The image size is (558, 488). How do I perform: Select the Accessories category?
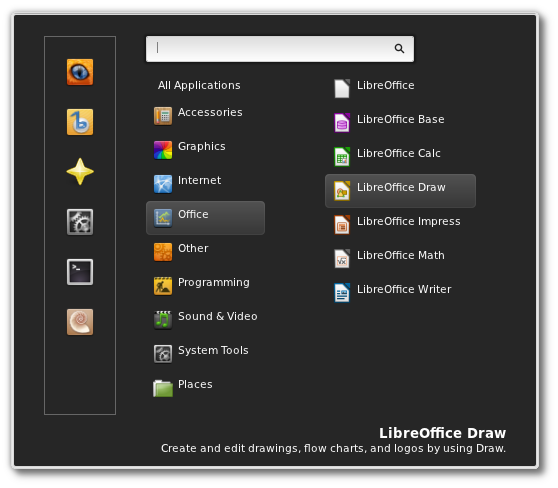[x=205, y=116]
